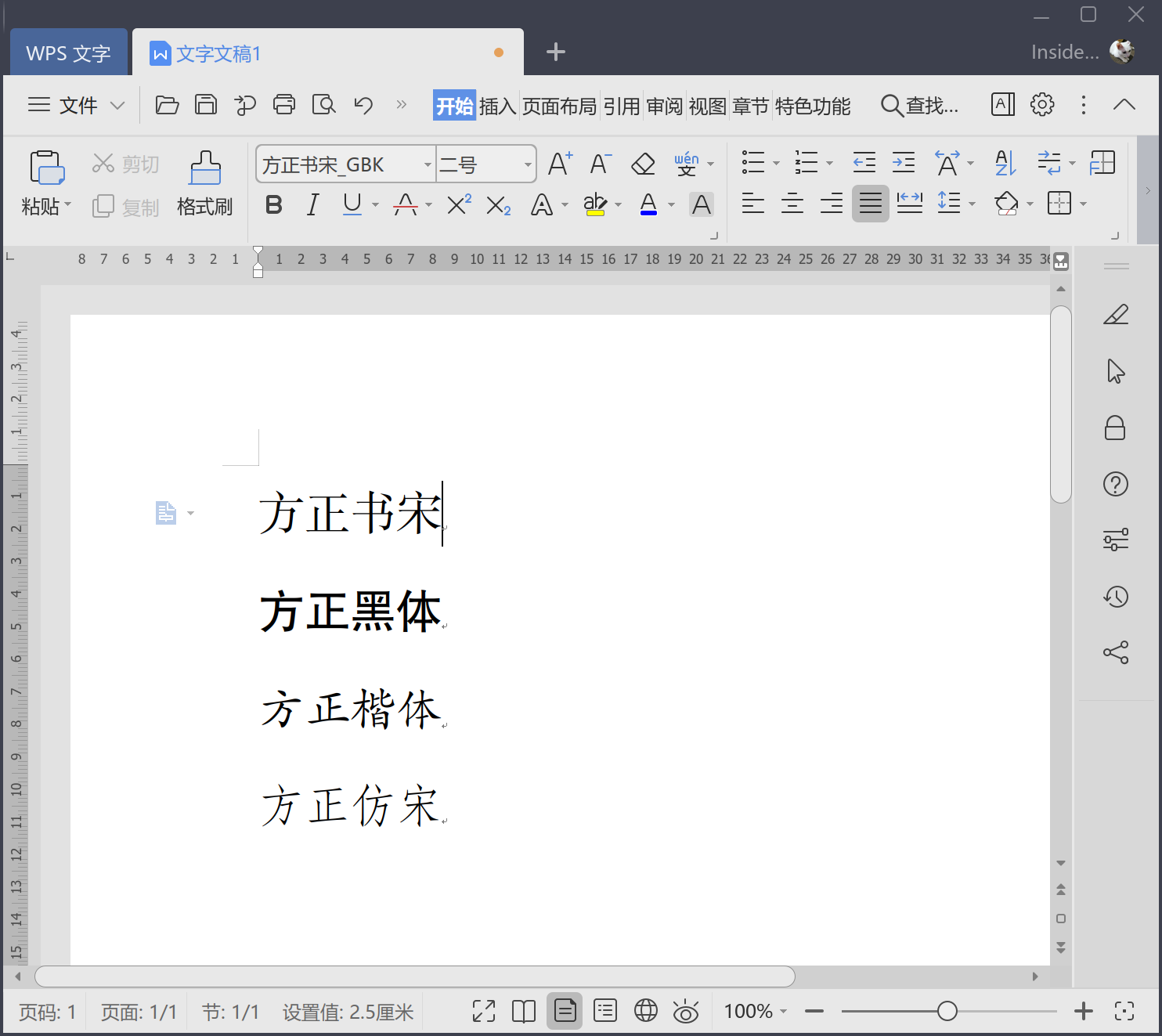This screenshot has height=1036, width=1162.
Task: Click the vertical scrollbar thumb
Action: coord(1061,404)
